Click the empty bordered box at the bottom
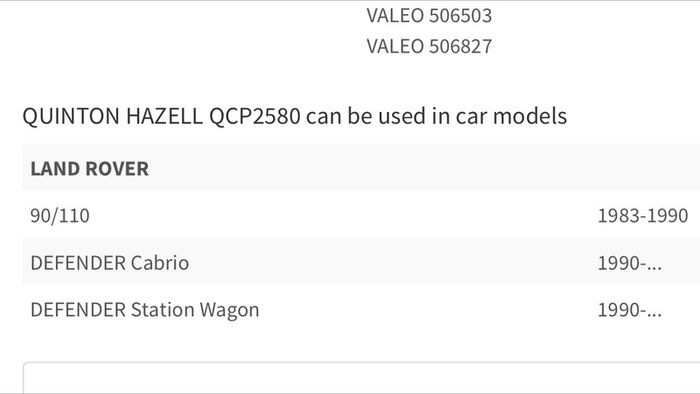Image resolution: width=700 pixels, height=394 pixels. (361, 378)
